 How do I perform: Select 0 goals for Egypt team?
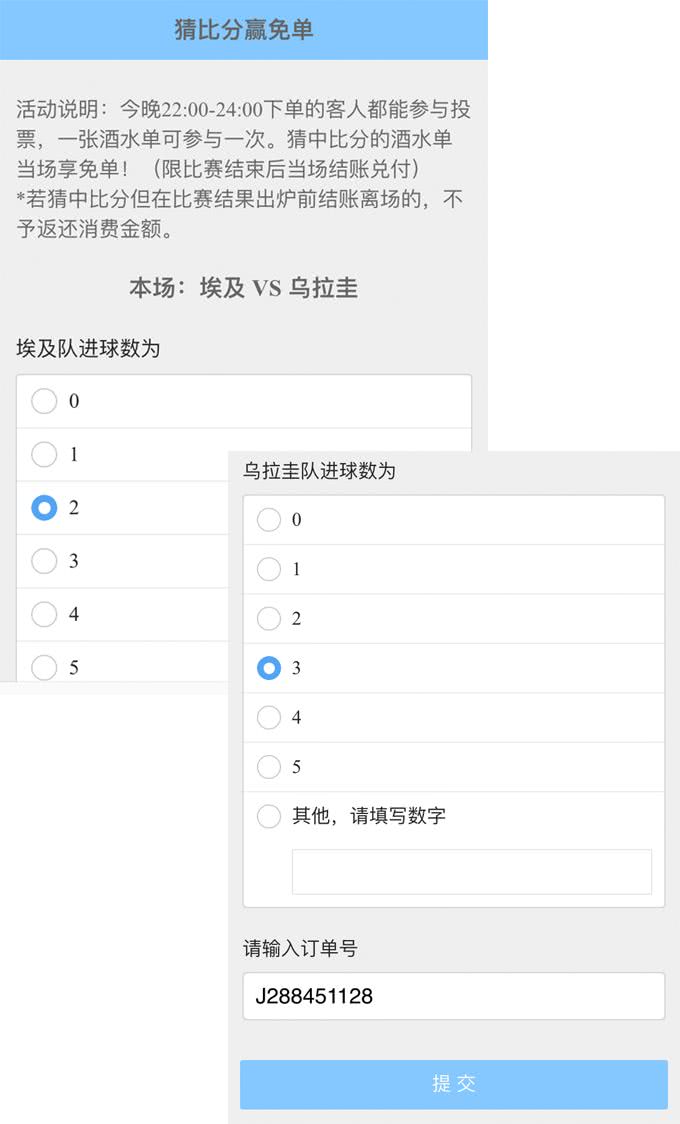pyautogui.click(x=44, y=401)
